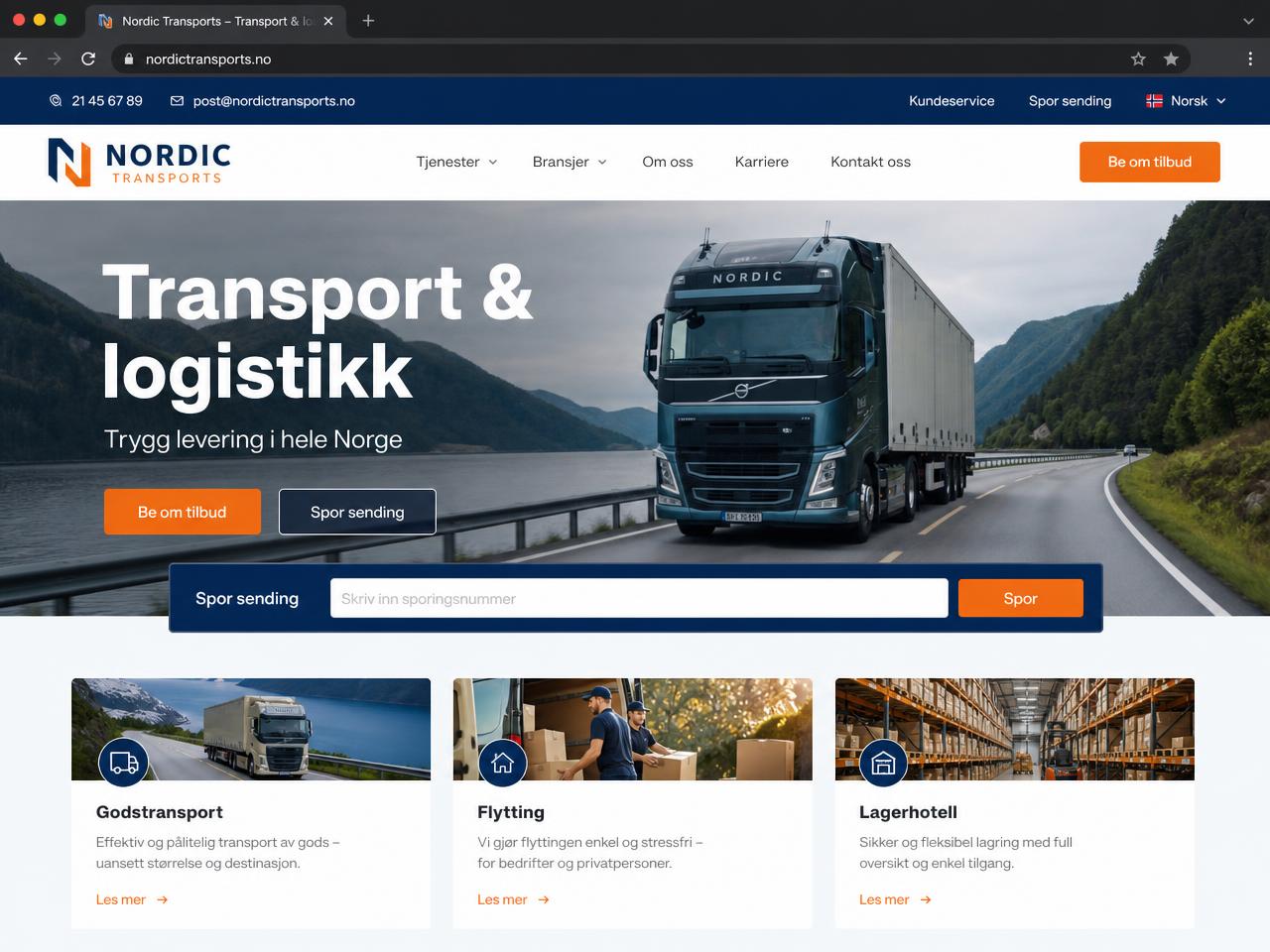The image size is (1270, 952).
Task: Focus the Skriv inn sporingsnummer field
Action: click(x=639, y=598)
